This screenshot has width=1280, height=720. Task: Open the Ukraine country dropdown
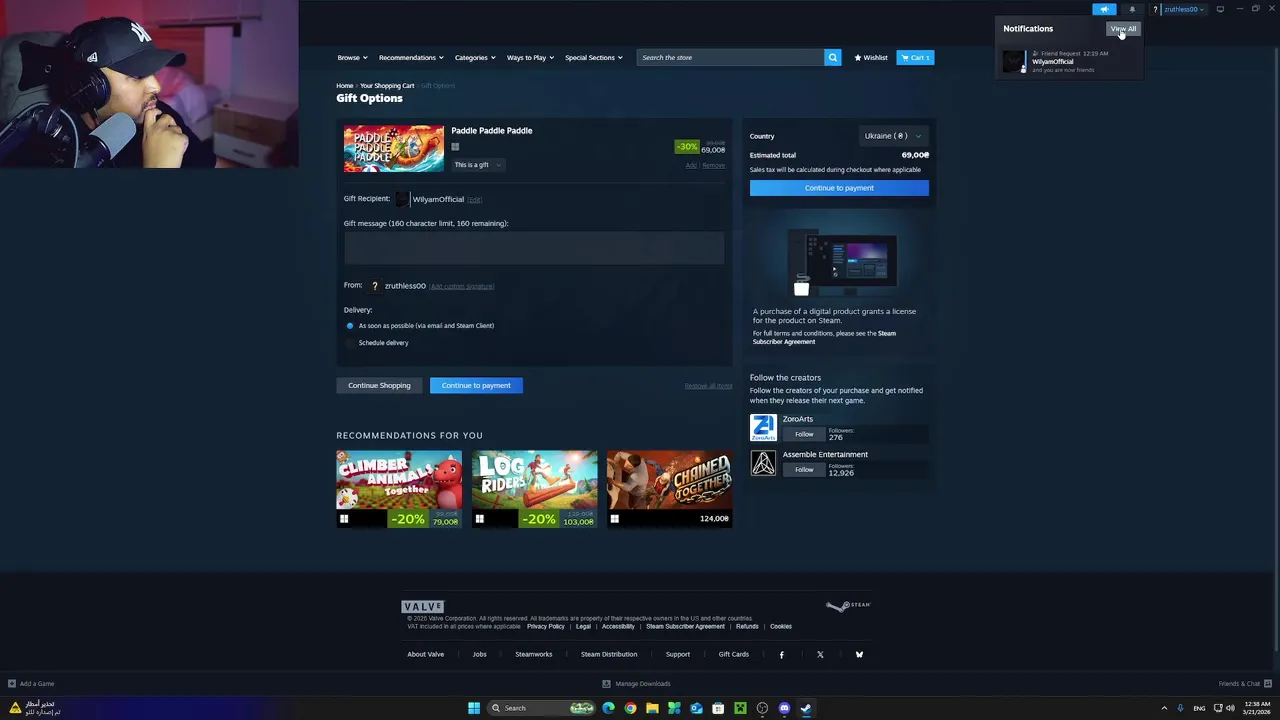point(892,136)
